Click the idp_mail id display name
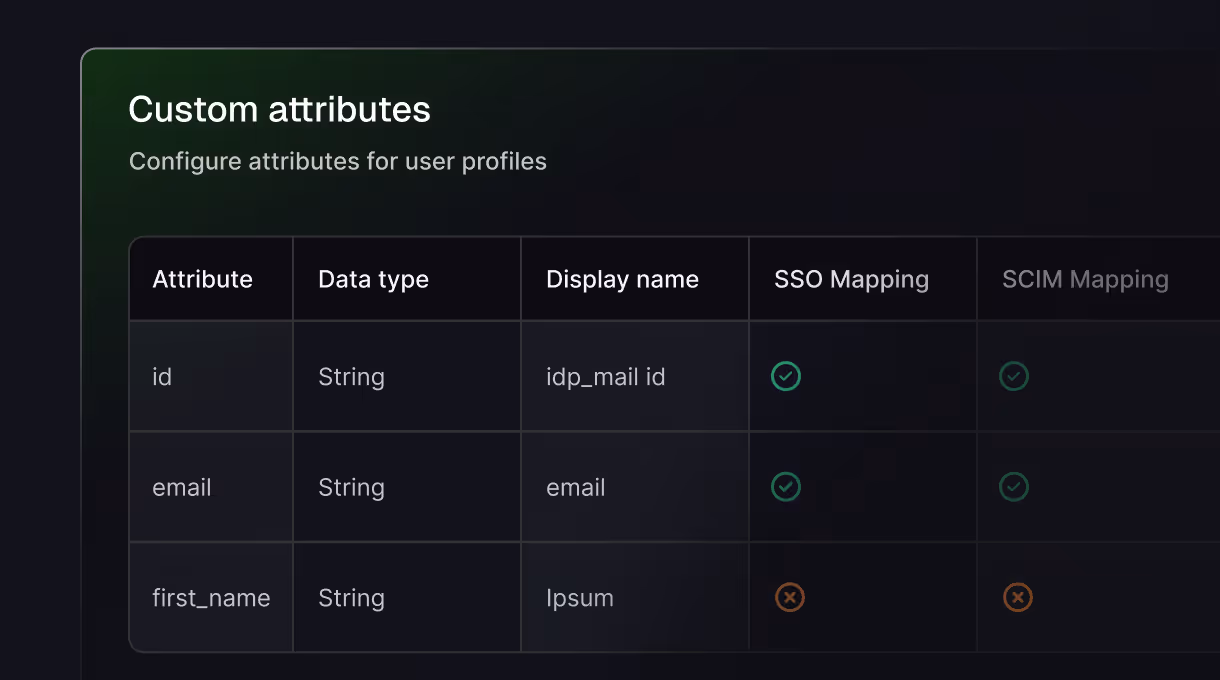The width and height of the screenshot is (1220, 680). pos(605,377)
